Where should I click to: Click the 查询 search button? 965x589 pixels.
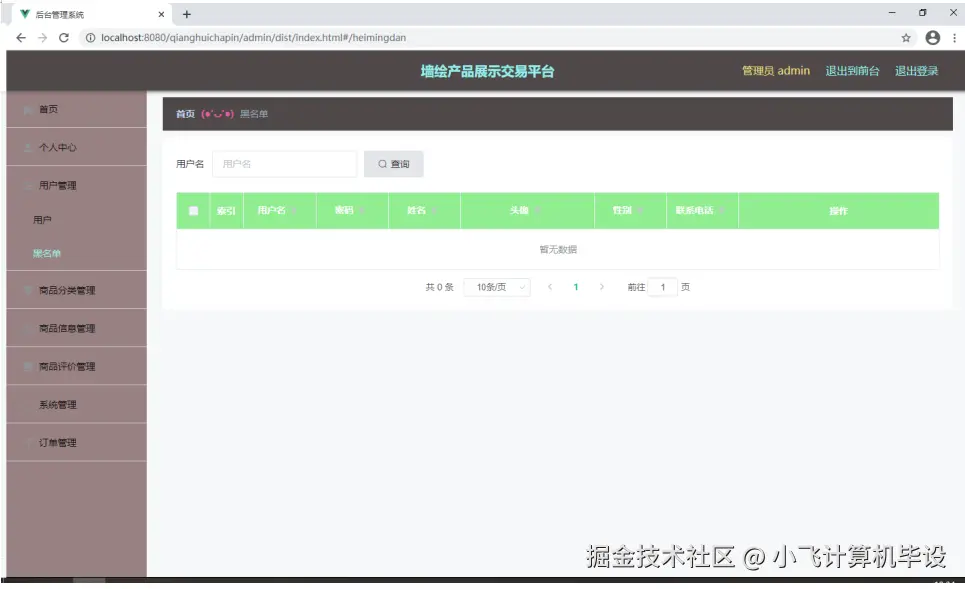click(x=393, y=164)
